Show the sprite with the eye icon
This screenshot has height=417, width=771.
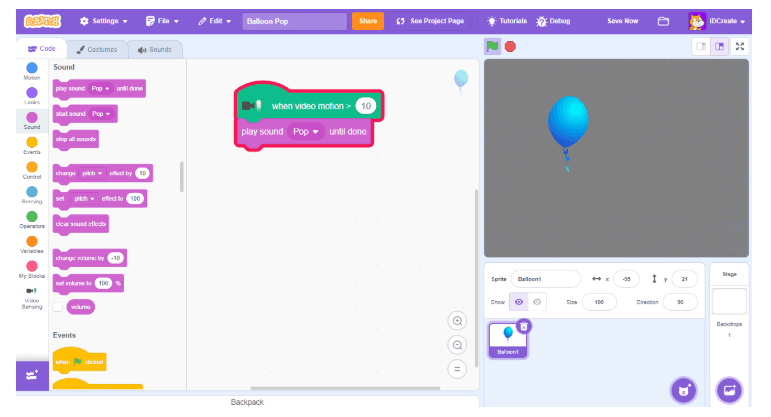tap(519, 302)
